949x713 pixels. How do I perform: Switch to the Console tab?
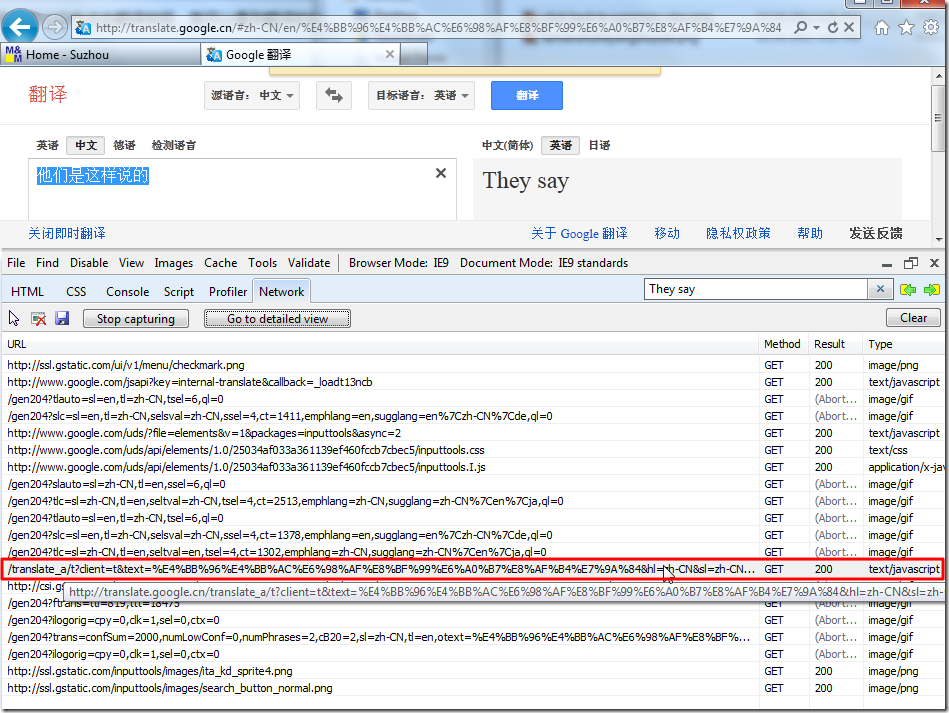coord(128,292)
